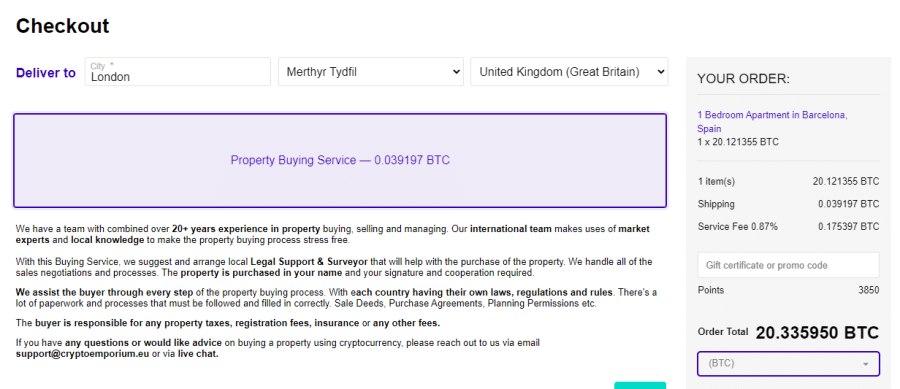900x389 pixels.
Task: Open the Merthyr Tydfil region dropdown
Action: tap(371, 72)
